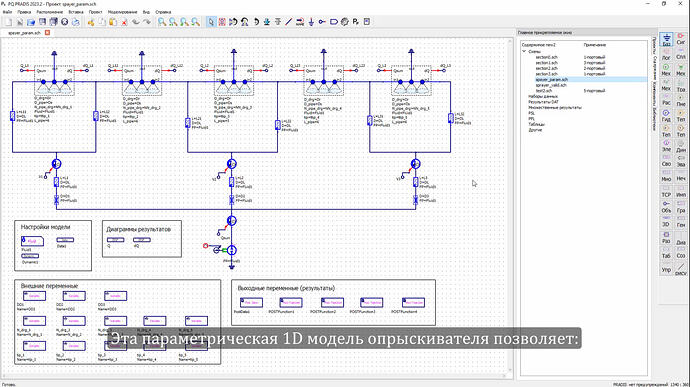Open the '3D' component palette category
This screenshot has width=690, height=387.
click(666, 221)
